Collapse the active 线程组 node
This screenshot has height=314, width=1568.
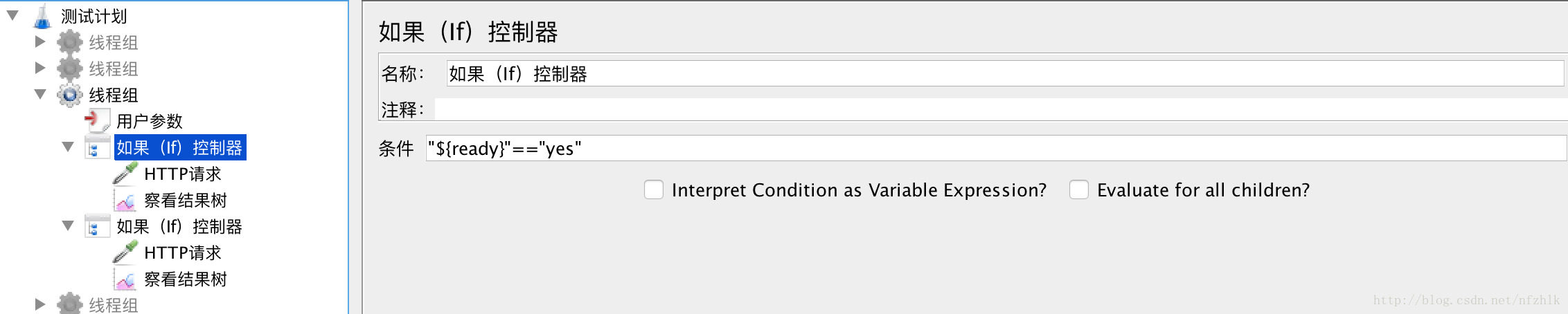40,94
